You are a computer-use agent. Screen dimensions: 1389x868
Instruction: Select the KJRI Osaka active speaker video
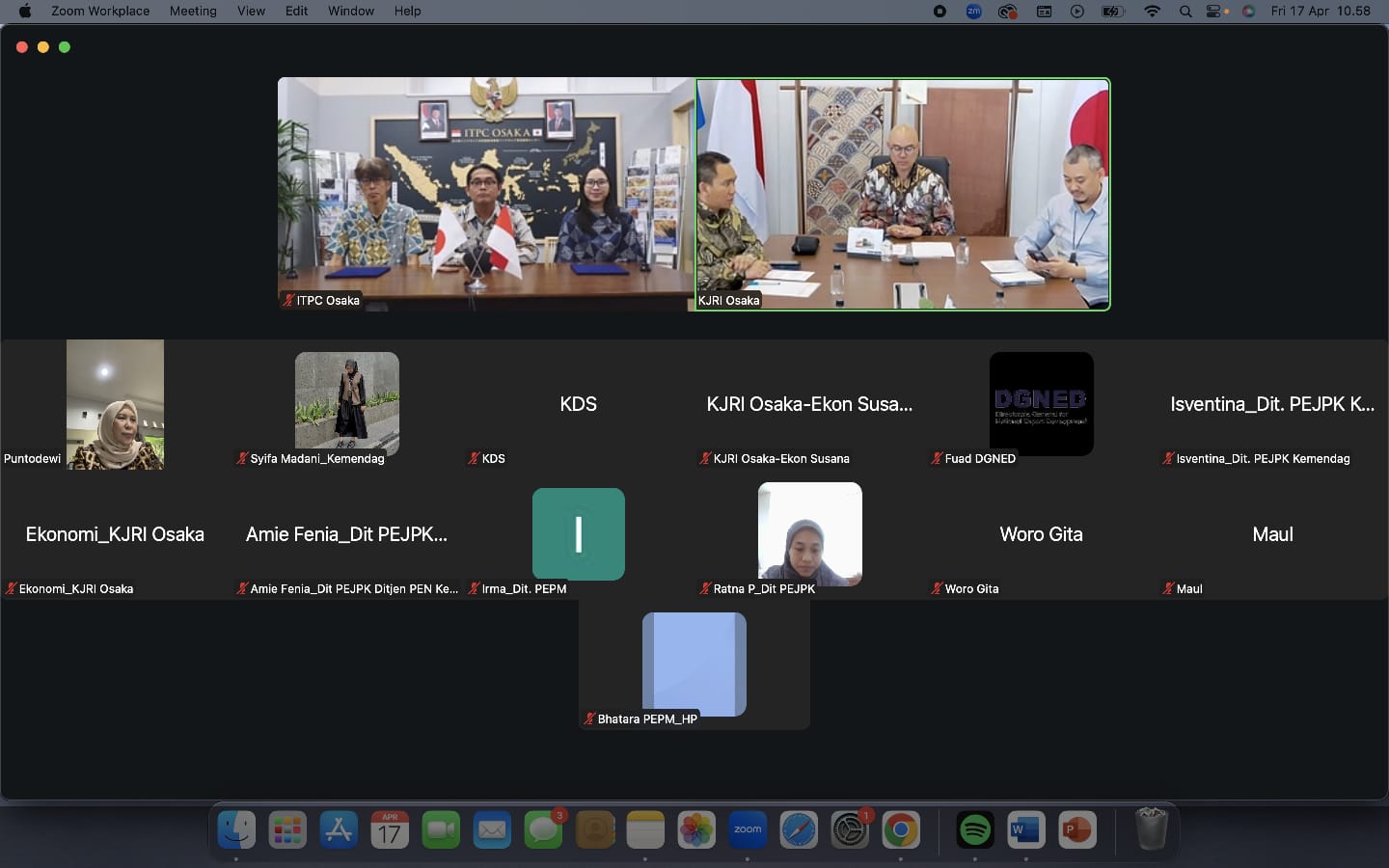pos(903,194)
